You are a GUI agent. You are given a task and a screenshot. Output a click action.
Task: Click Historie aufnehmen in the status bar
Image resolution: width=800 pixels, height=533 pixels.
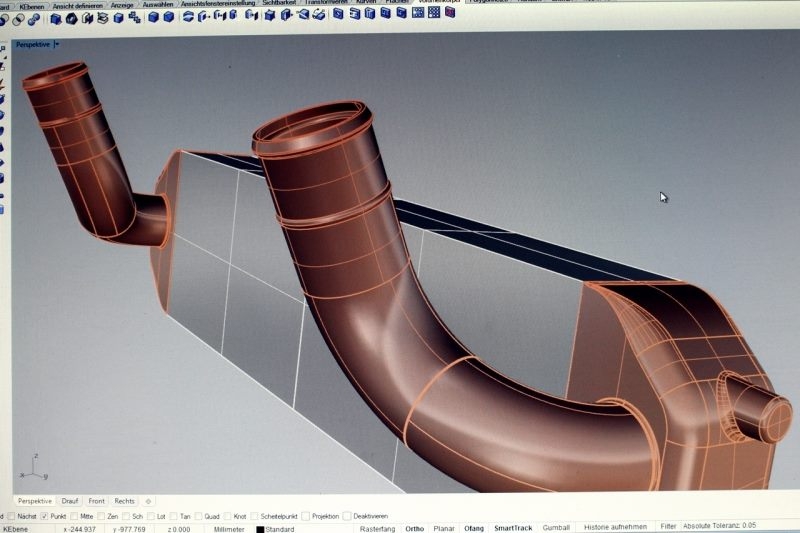[x=615, y=526]
